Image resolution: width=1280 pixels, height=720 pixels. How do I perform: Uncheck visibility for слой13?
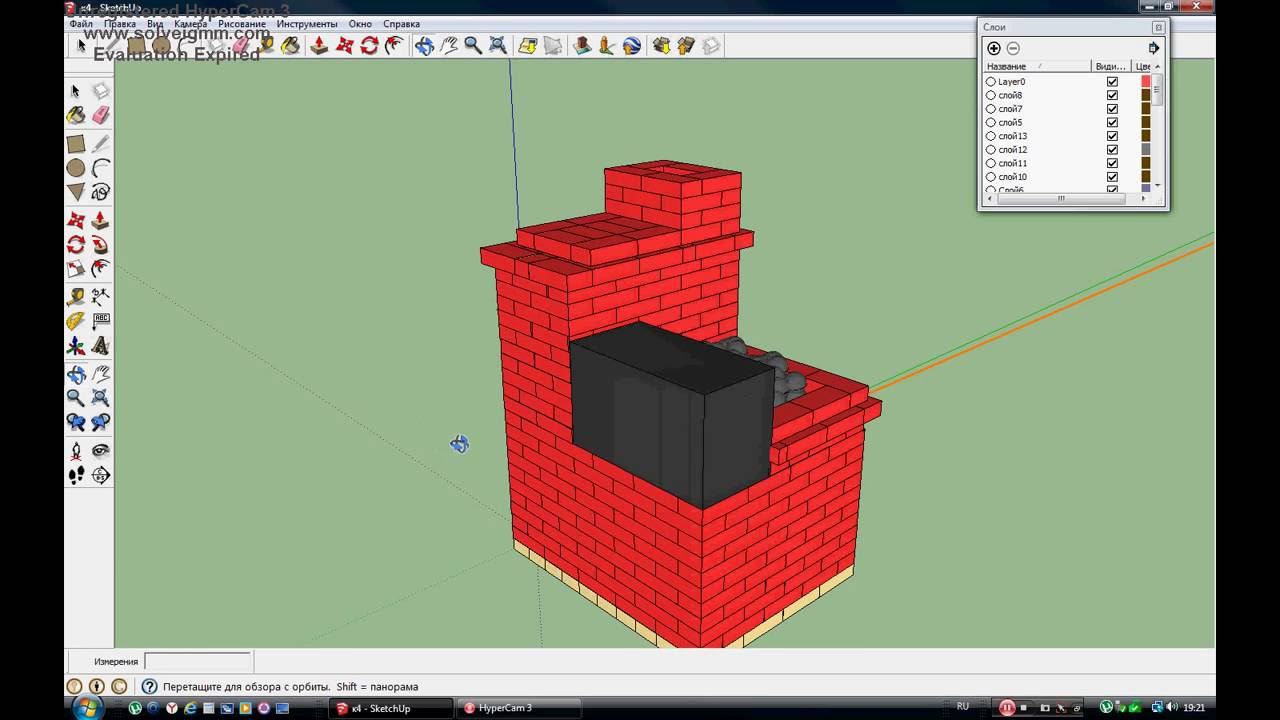1112,136
